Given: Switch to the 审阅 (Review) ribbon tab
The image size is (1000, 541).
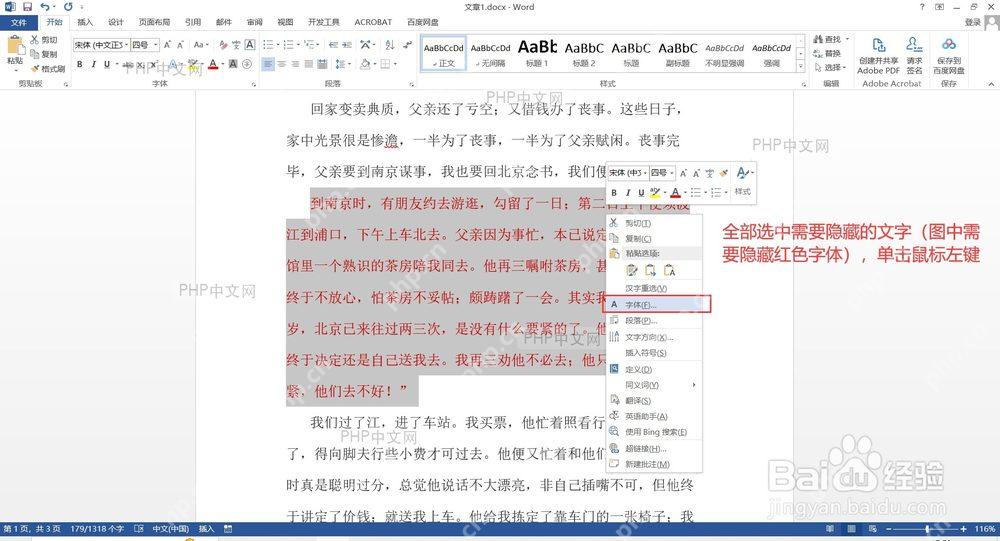Looking at the screenshot, I should click(x=254, y=22).
